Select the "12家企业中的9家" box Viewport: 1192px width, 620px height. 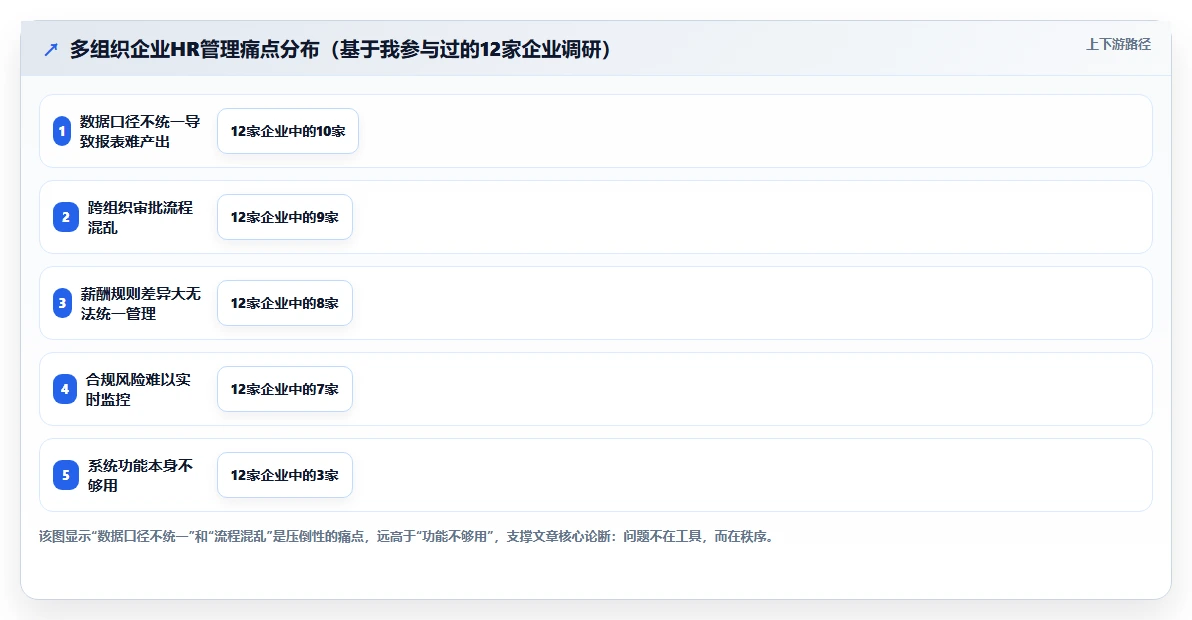[284, 217]
